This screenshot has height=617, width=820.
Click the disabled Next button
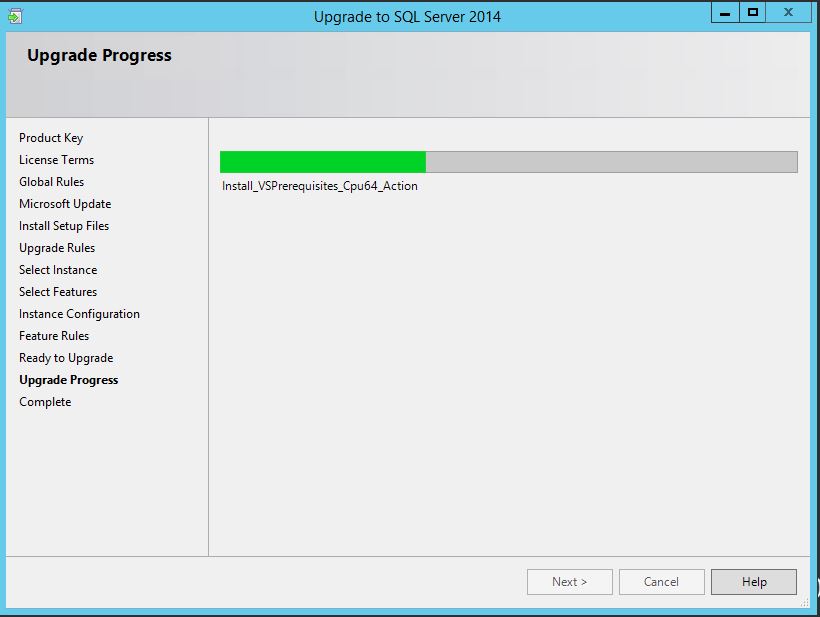[x=569, y=582]
